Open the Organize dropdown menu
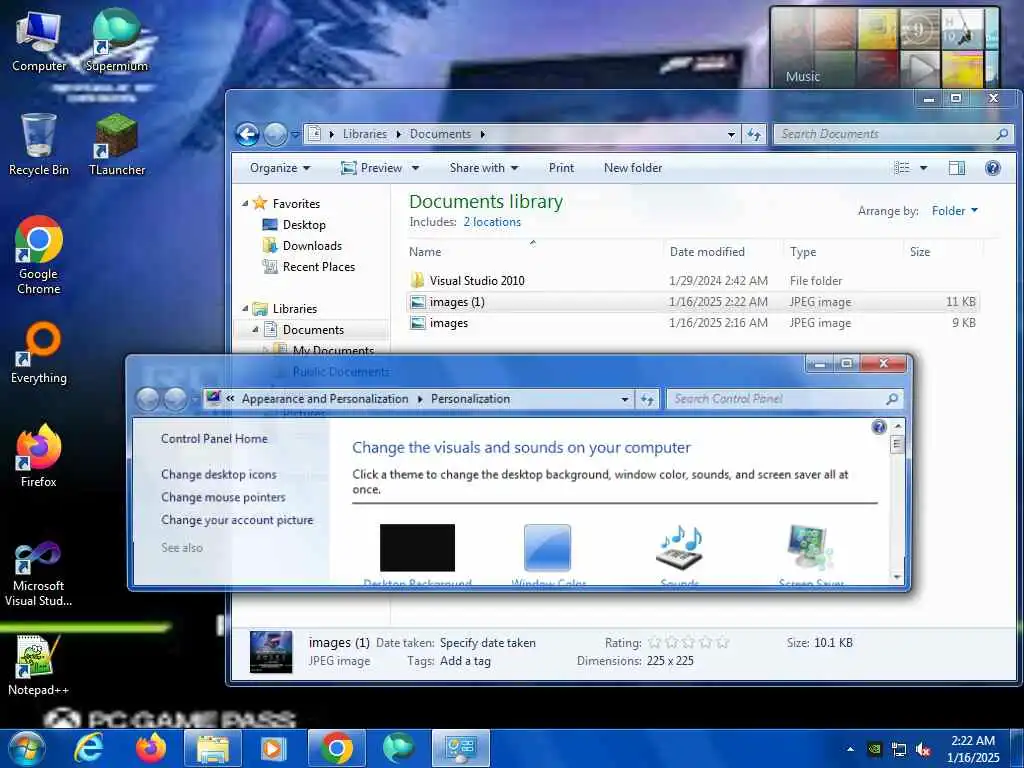Viewport: 1024px width, 768px height. (x=280, y=168)
